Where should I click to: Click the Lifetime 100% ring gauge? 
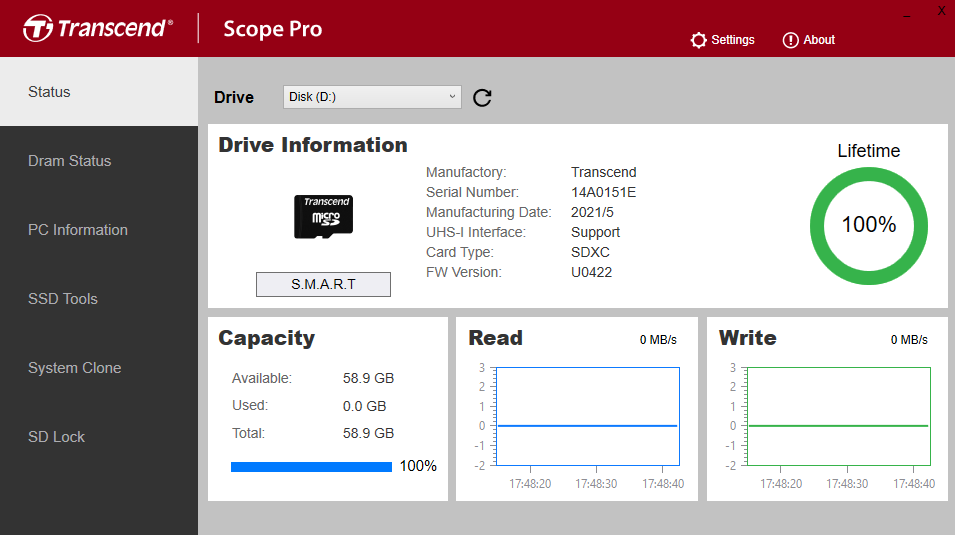click(869, 226)
